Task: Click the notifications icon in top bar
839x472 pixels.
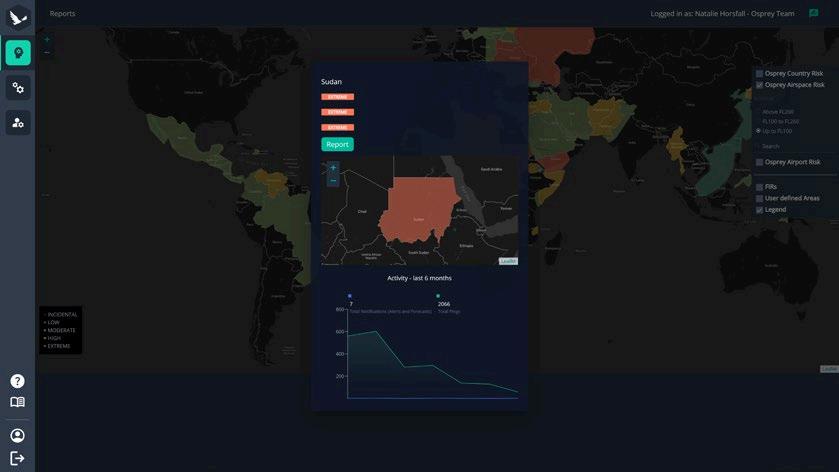Action: point(813,13)
